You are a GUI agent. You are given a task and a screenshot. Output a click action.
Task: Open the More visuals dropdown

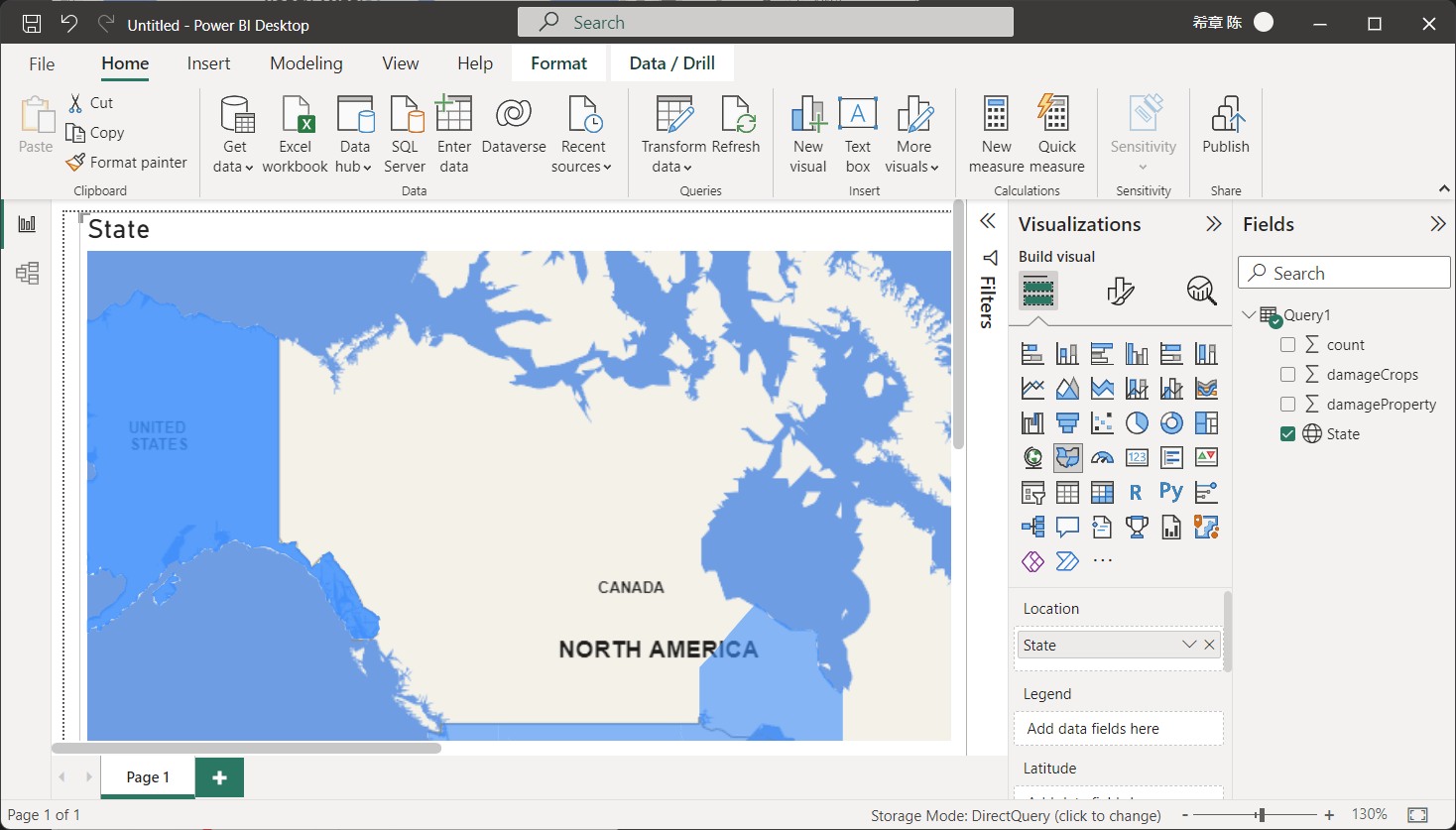click(913, 135)
